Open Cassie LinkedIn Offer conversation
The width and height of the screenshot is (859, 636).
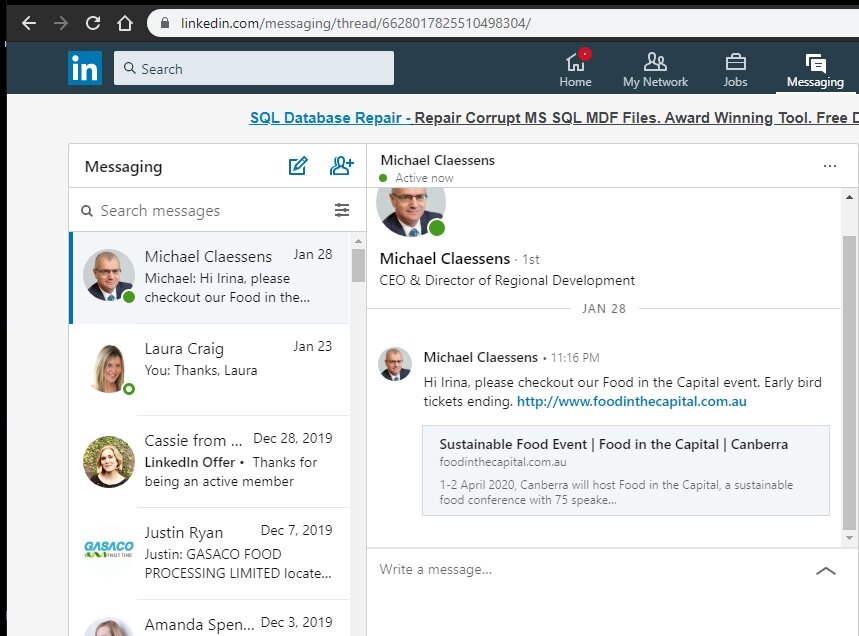(209, 461)
